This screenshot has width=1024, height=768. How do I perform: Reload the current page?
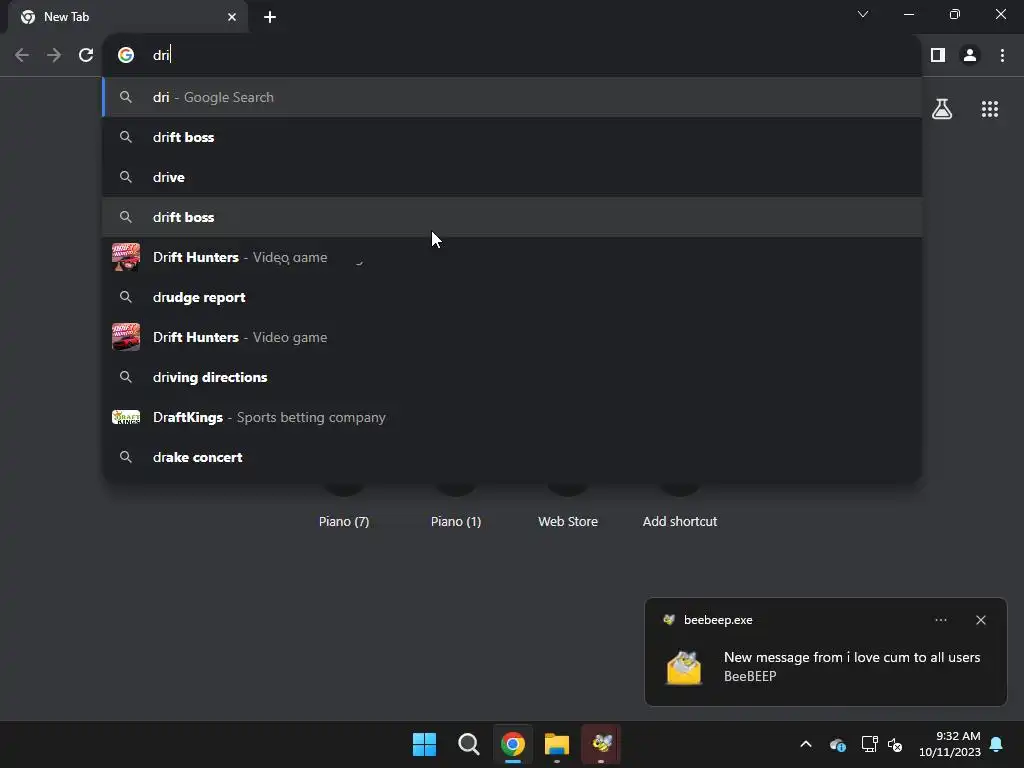point(86,55)
